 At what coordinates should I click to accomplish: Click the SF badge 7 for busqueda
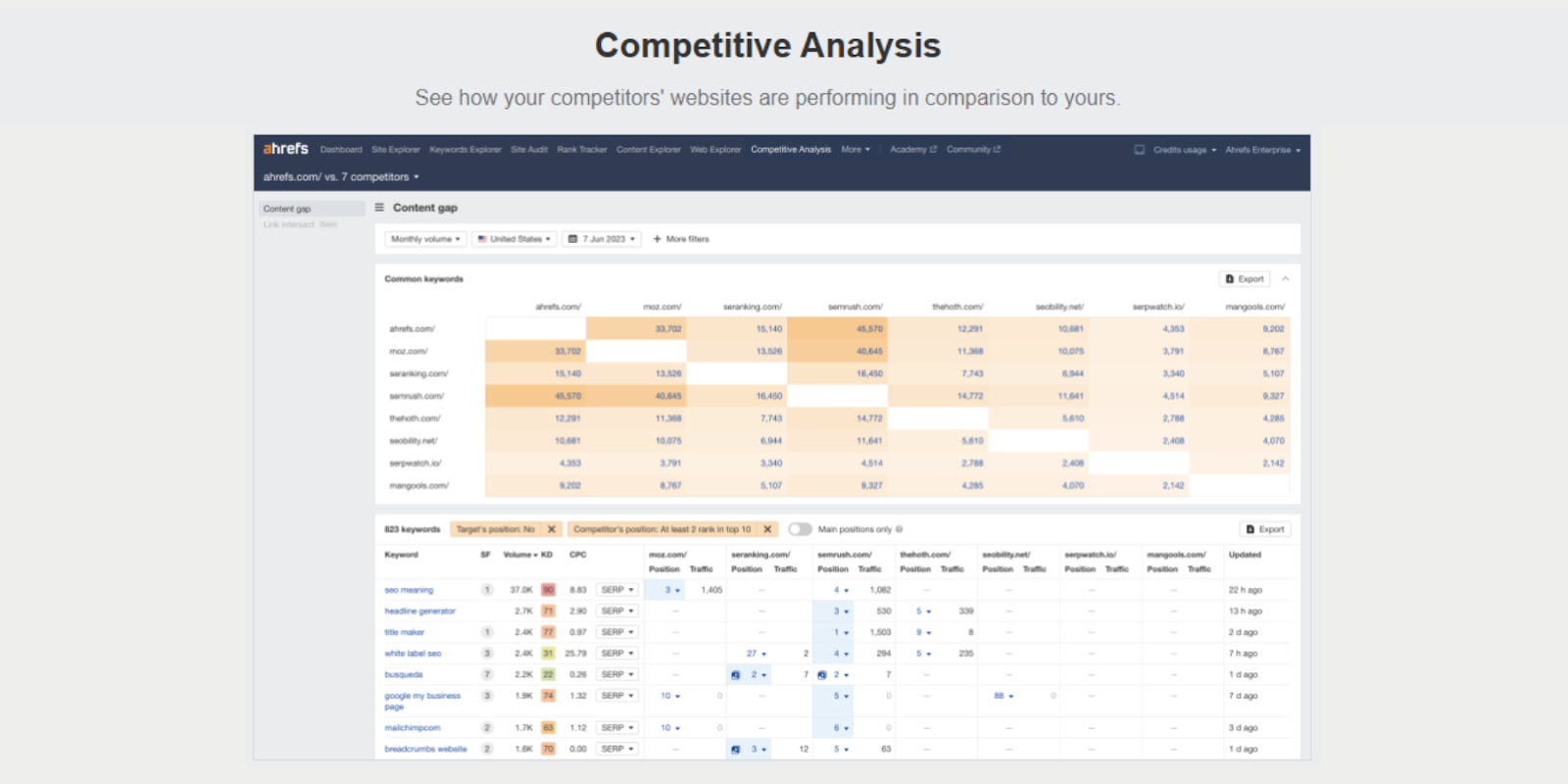[487, 675]
